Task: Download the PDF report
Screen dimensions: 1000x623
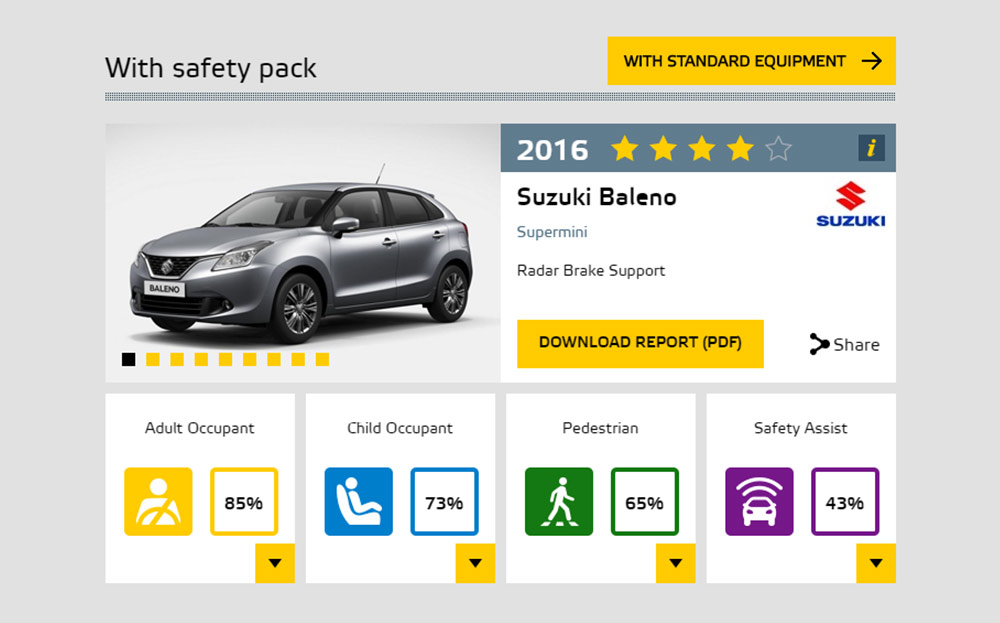Action: click(x=640, y=344)
